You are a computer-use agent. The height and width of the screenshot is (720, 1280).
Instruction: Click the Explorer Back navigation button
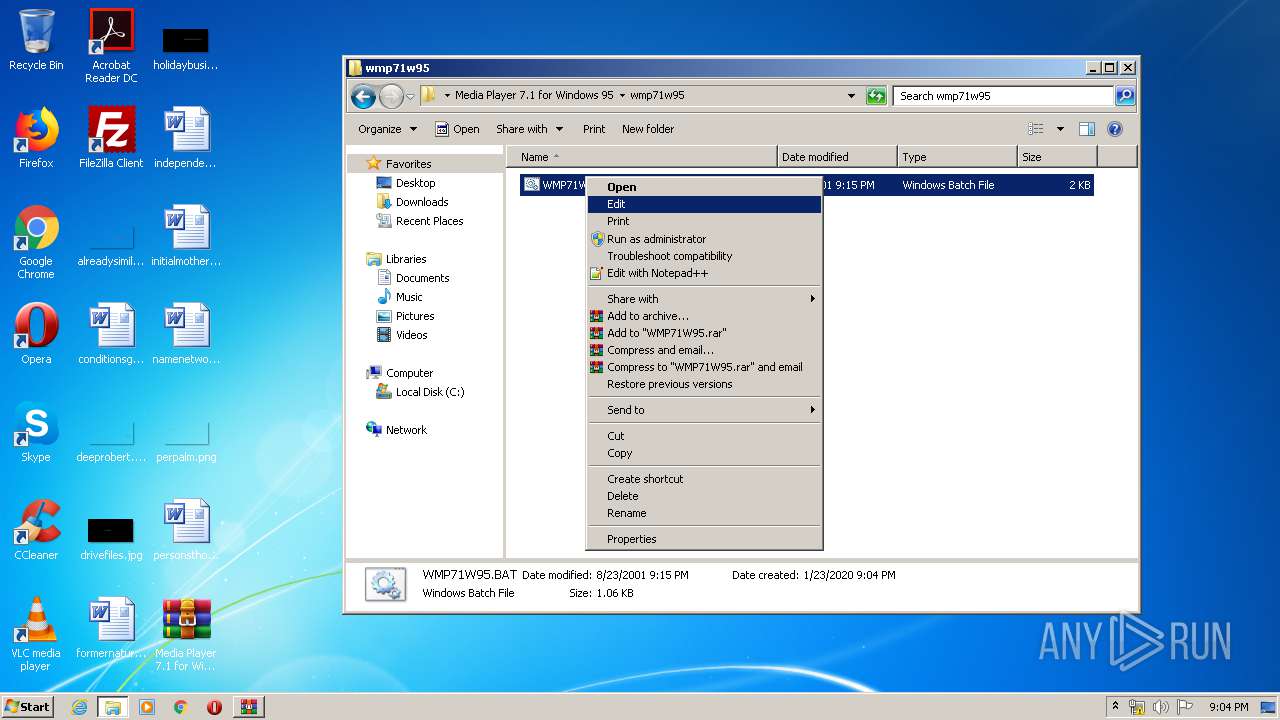pyautogui.click(x=363, y=96)
